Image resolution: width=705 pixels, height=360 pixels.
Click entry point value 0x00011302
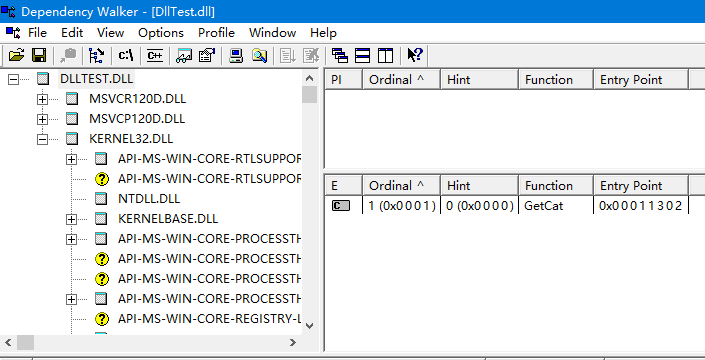tap(641, 206)
